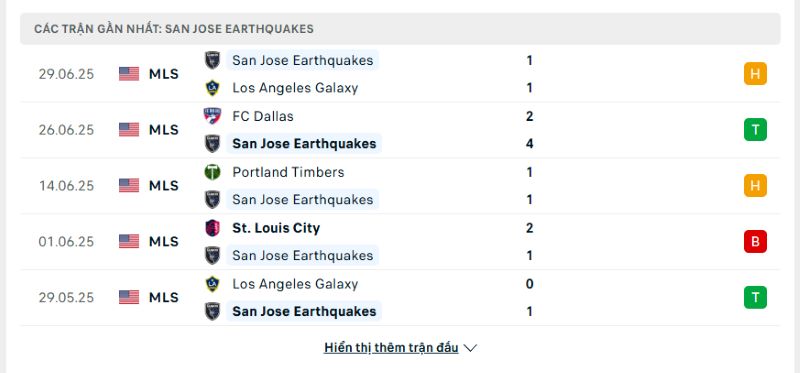Open Portland Timbers team page
Screen dimensions: 800x373
[288, 172]
